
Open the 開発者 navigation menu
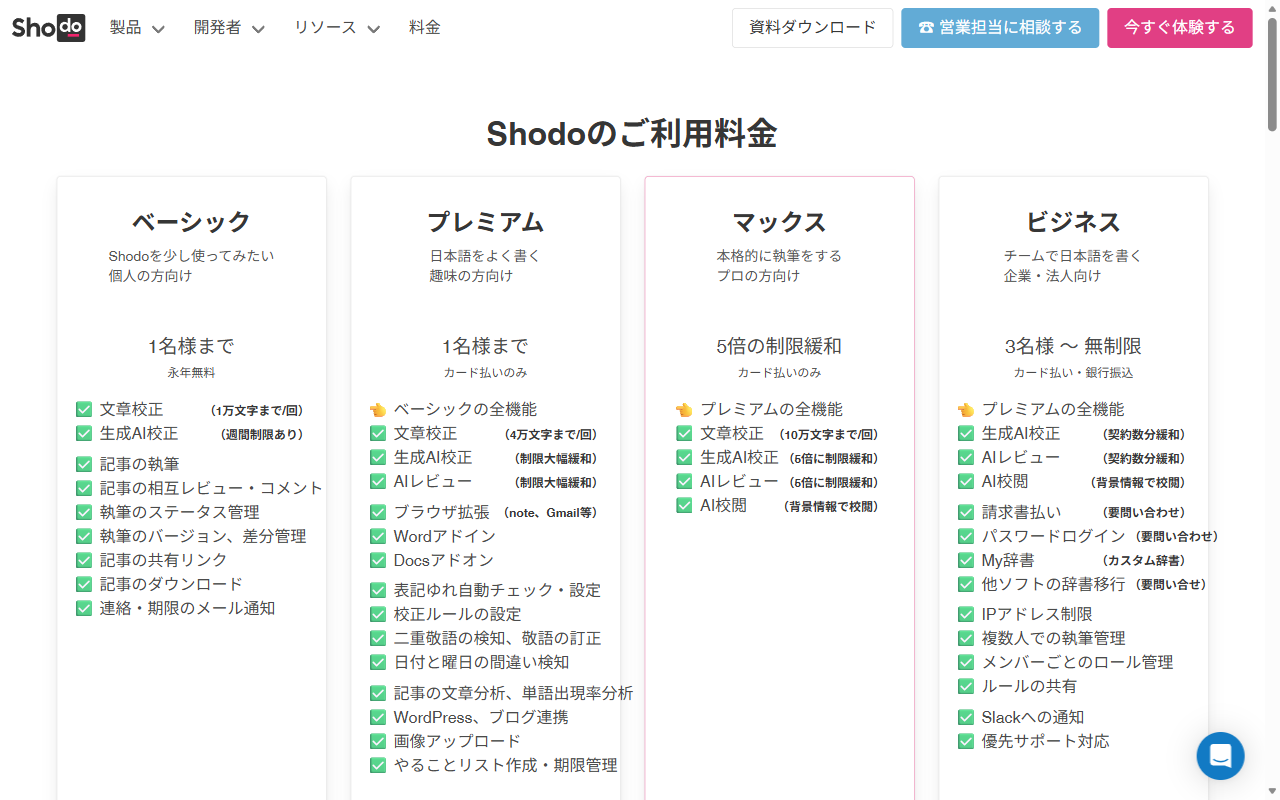click(x=229, y=28)
